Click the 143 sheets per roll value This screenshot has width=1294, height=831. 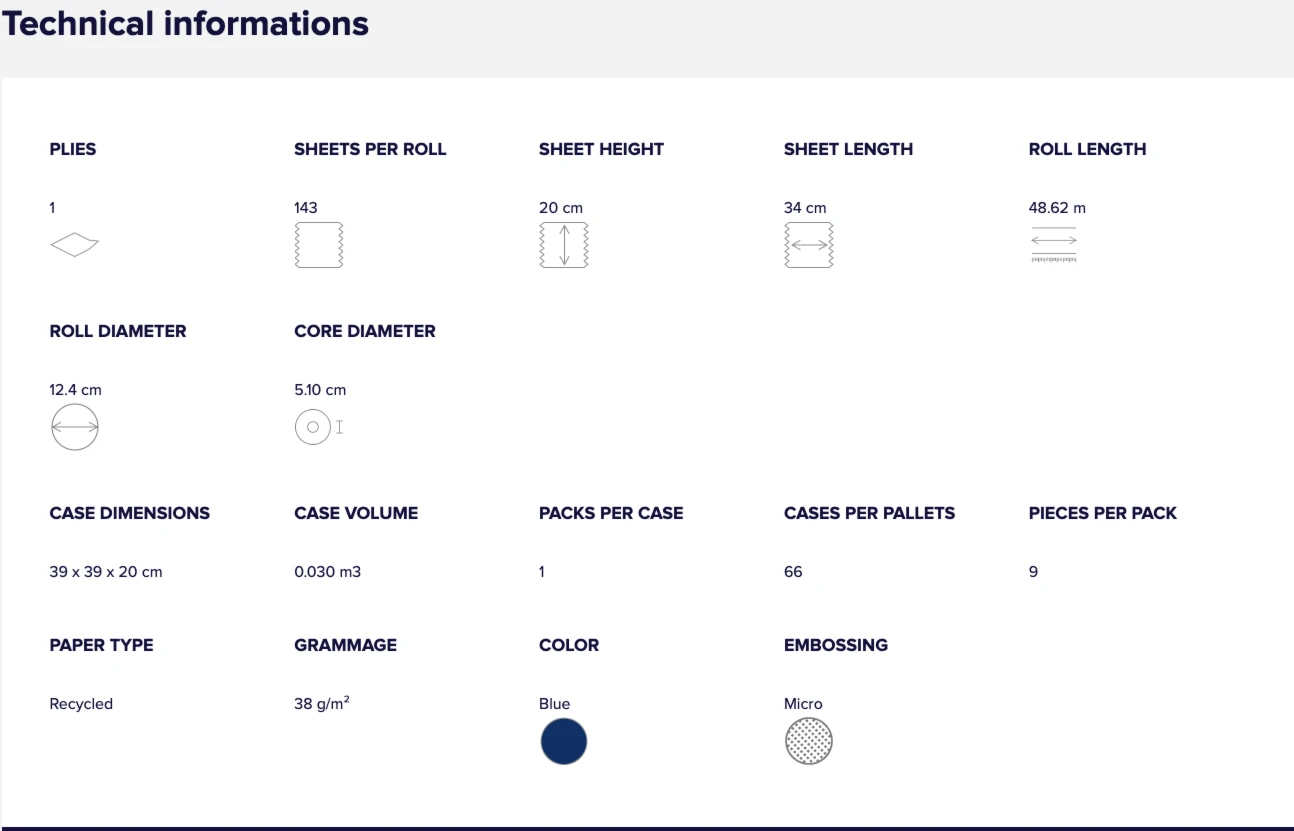coord(306,208)
